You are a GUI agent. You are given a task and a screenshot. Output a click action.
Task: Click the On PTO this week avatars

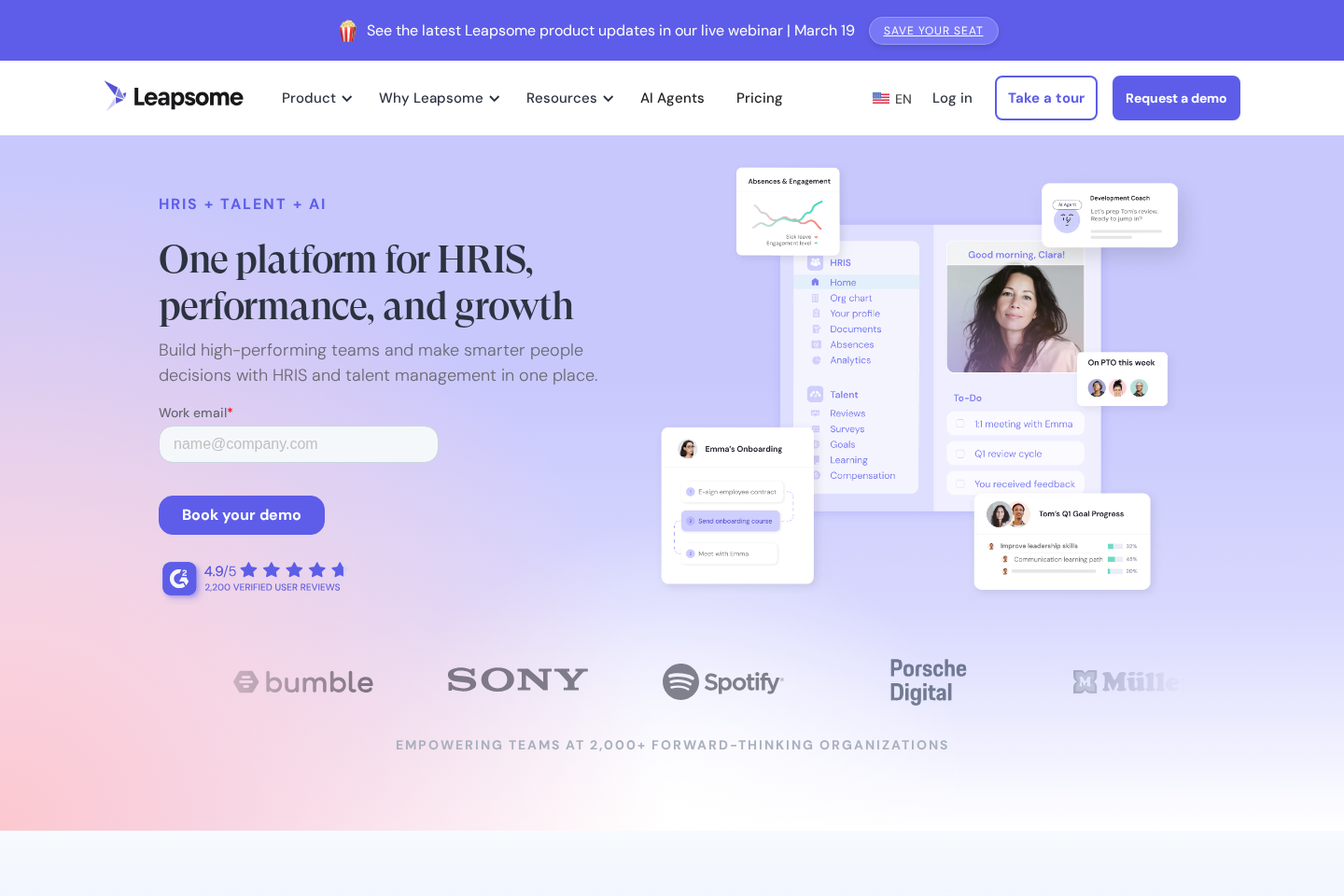click(1118, 387)
